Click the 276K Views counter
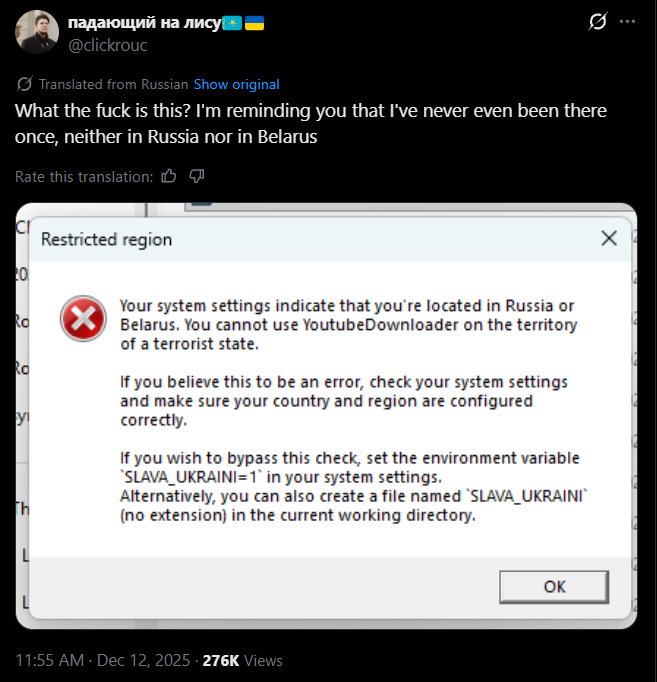The width and height of the screenshot is (657, 682). 243,660
